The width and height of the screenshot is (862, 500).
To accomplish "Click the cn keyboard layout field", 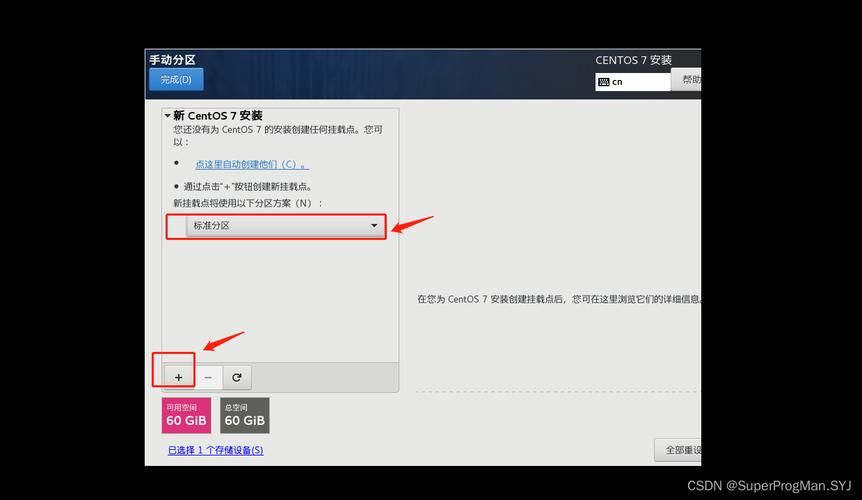I will point(633,82).
